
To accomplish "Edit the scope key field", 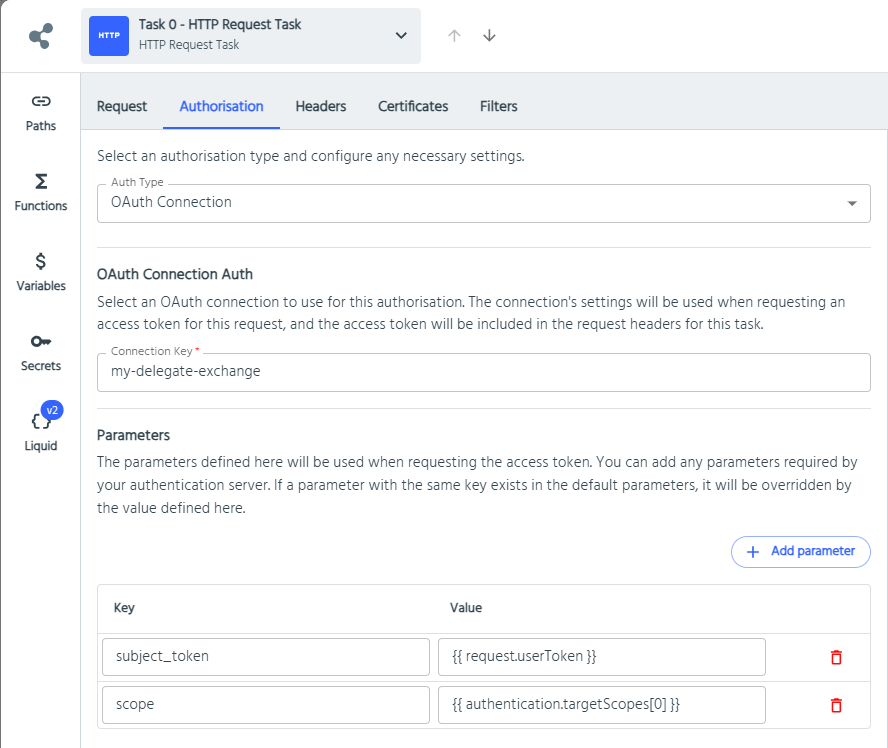I will pyautogui.click(x=266, y=705).
